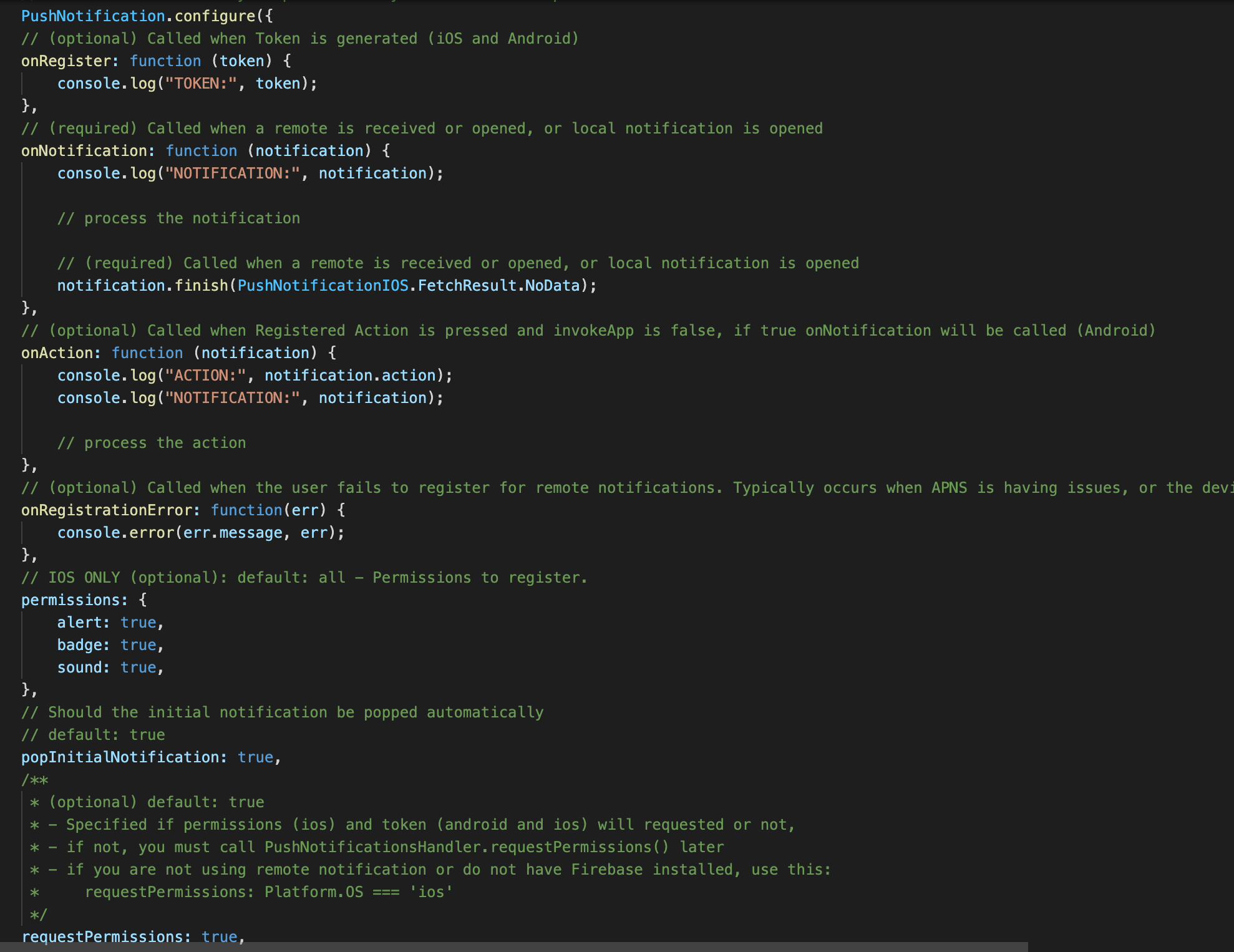The width and height of the screenshot is (1234, 952).
Task: Select the badge property key
Action: point(80,645)
